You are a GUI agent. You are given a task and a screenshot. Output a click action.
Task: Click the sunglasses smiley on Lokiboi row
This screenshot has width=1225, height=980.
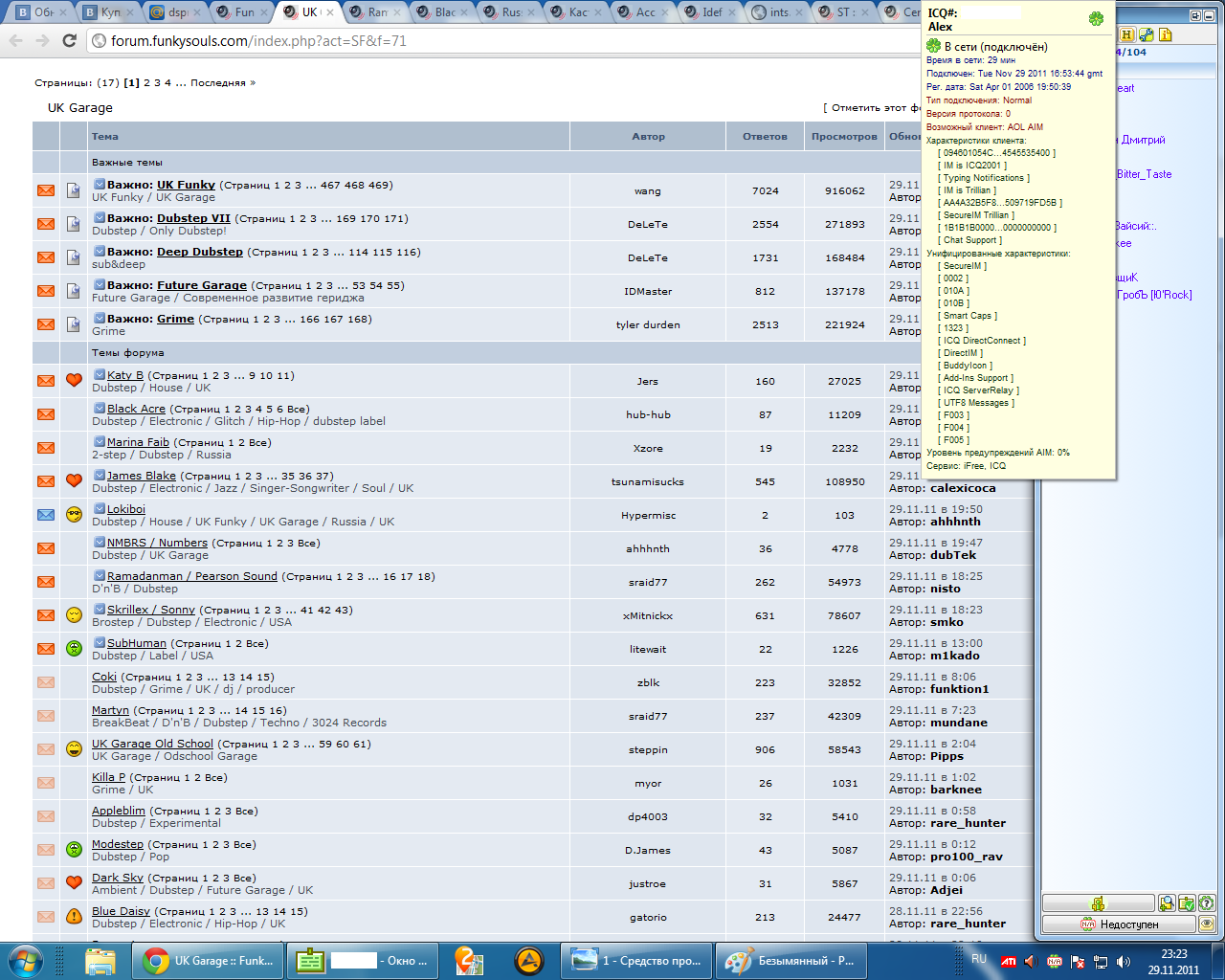coord(74,515)
